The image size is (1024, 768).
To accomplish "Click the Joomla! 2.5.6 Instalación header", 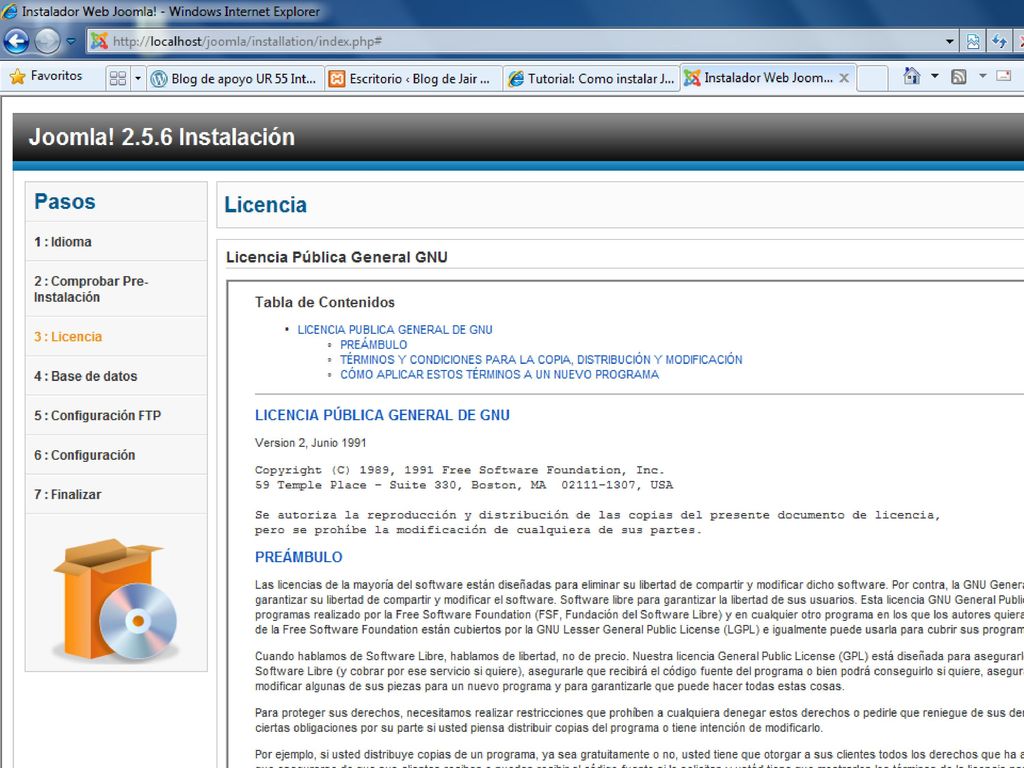I will (x=161, y=137).
